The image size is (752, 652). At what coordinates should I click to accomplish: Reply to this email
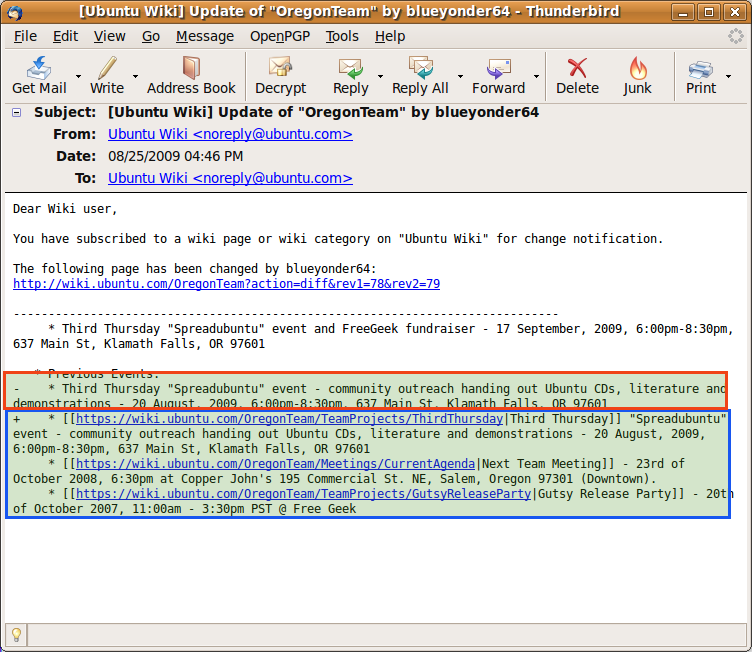click(351, 75)
